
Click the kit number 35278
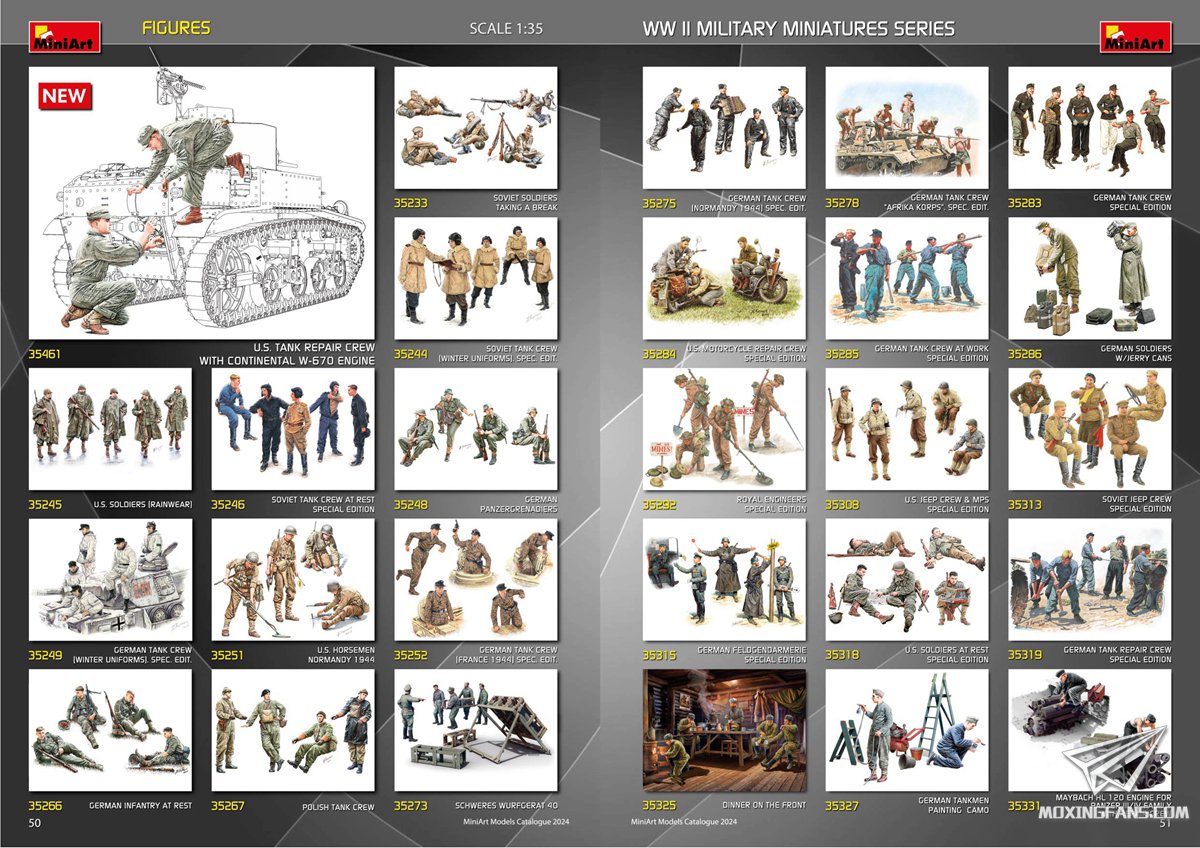842,203
